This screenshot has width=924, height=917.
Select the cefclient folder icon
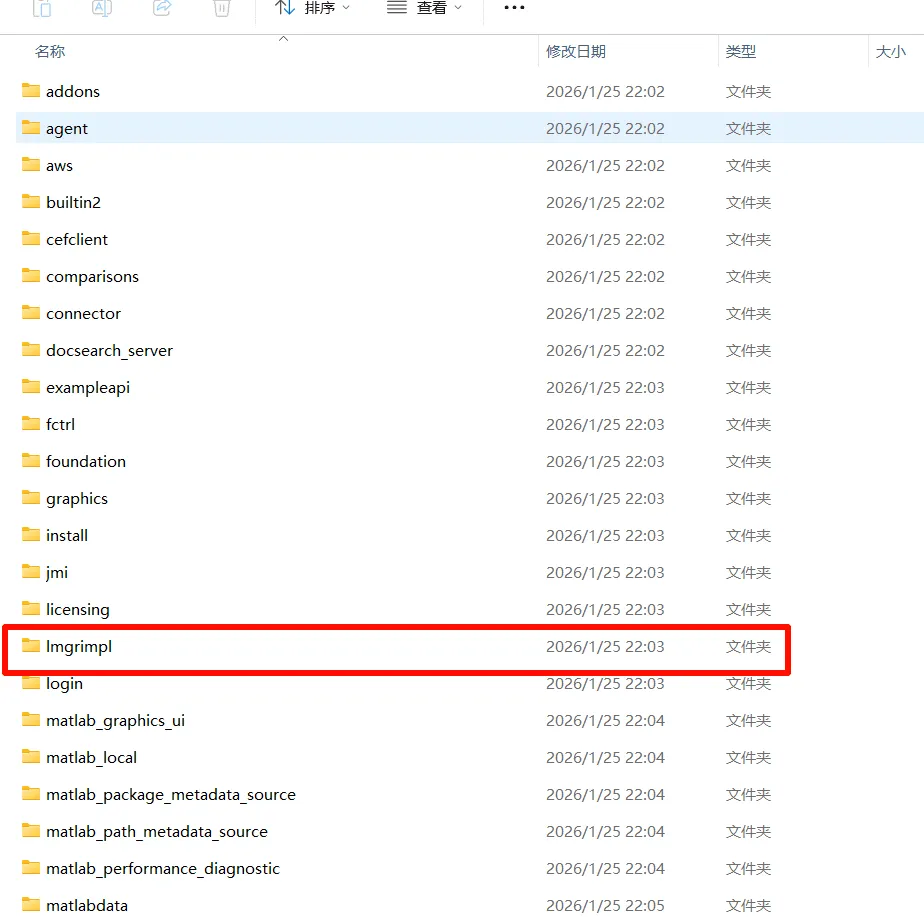[31, 239]
